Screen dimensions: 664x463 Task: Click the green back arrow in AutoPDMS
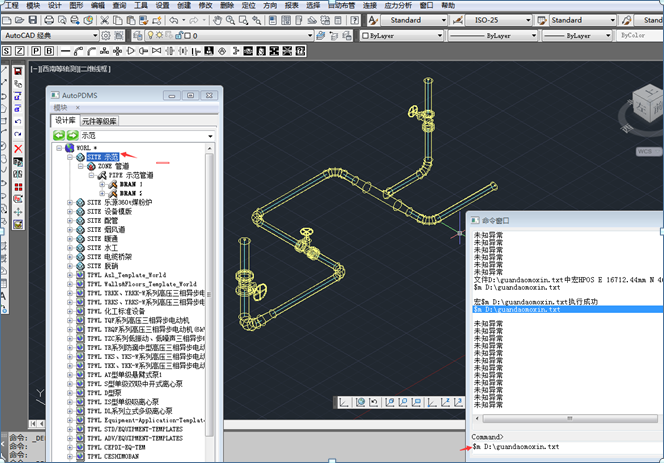59,135
